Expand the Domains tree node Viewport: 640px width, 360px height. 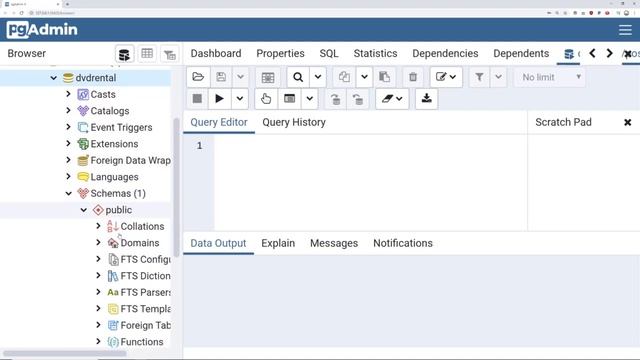(x=98, y=243)
